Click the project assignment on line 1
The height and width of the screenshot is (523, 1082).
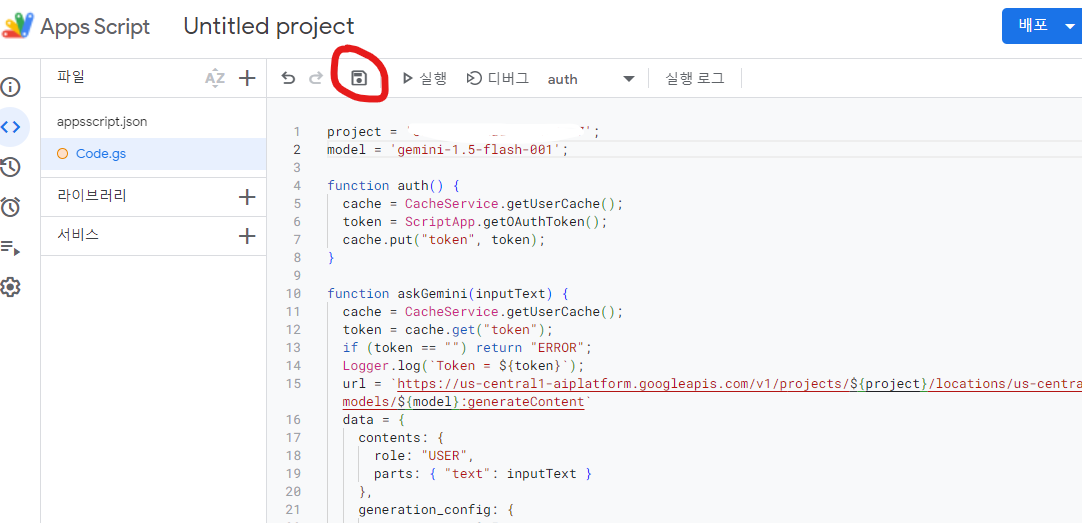pyautogui.click(x=463, y=132)
